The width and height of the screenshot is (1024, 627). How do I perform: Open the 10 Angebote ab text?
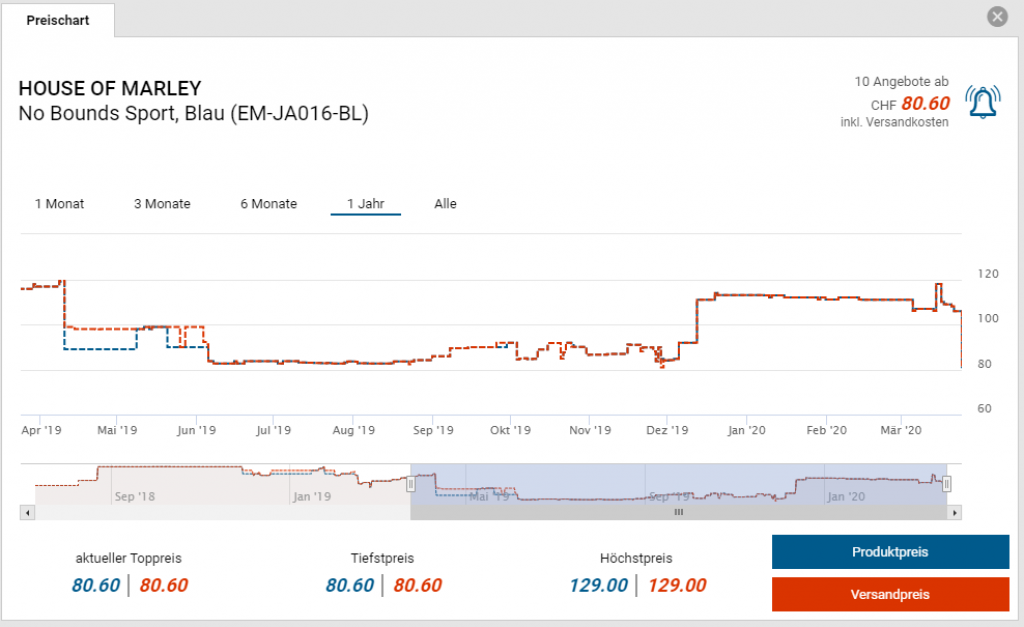click(901, 81)
